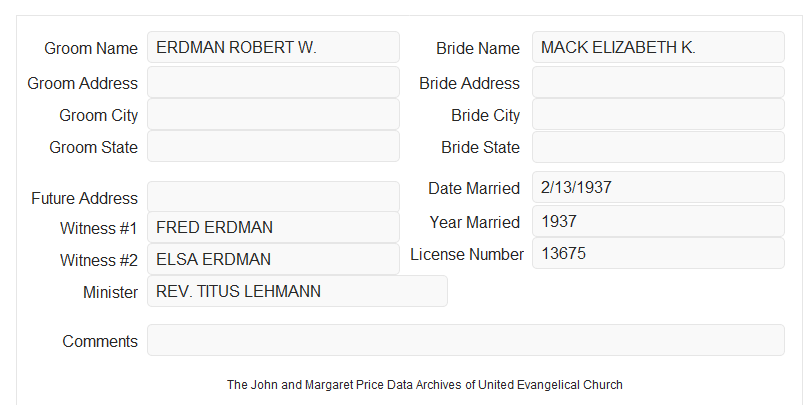Focus the Groom State field

273,146
